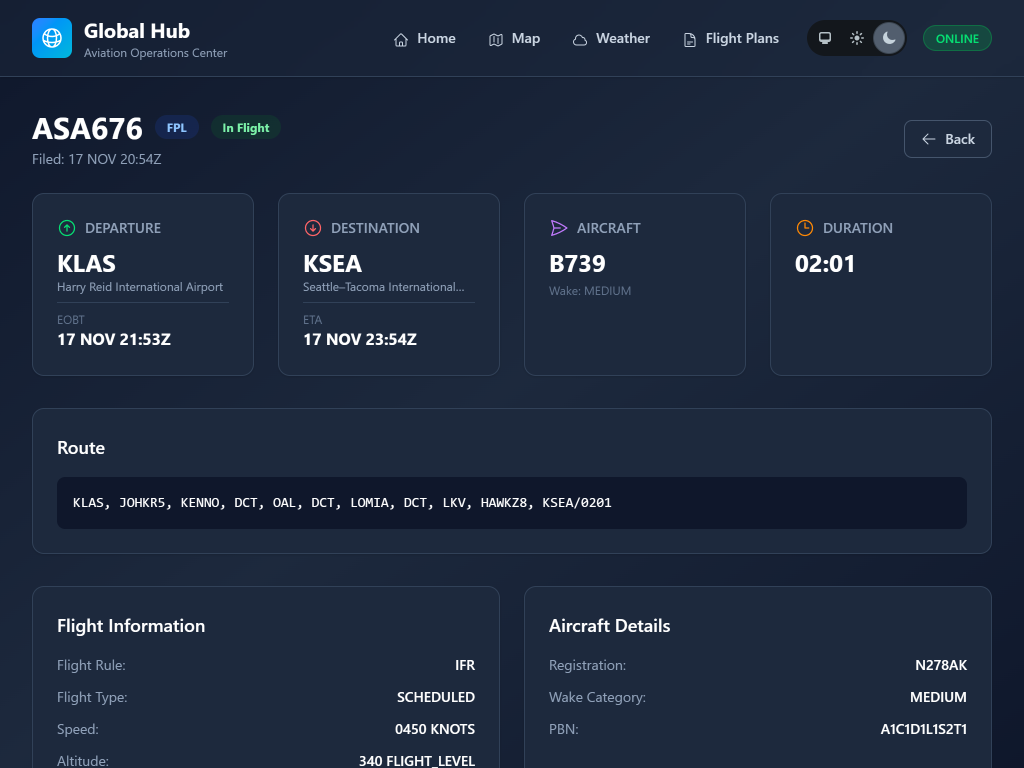
Task: Click the house icon beside Home
Action: click(401, 39)
